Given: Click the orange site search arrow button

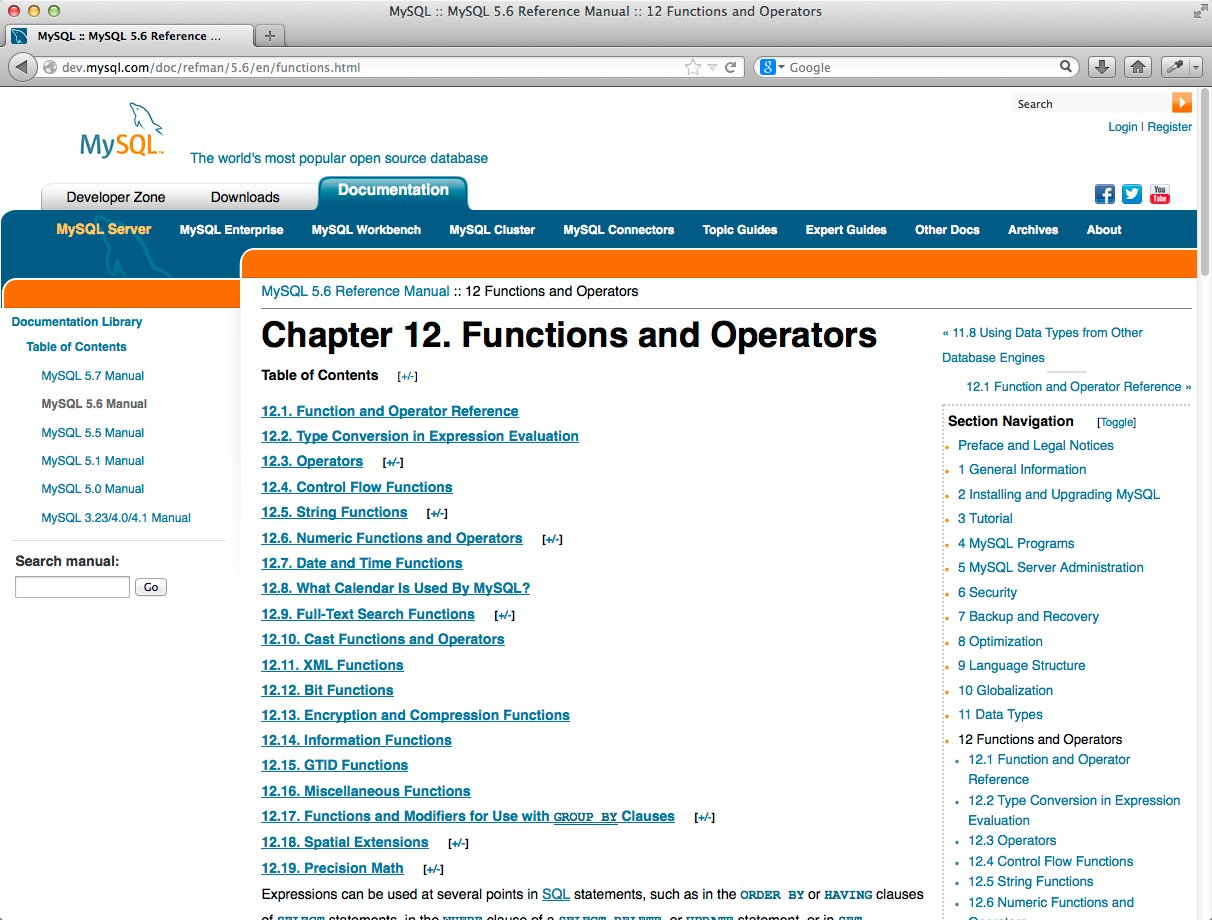Looking at the screenshot, I should (x=1181, y=103).
